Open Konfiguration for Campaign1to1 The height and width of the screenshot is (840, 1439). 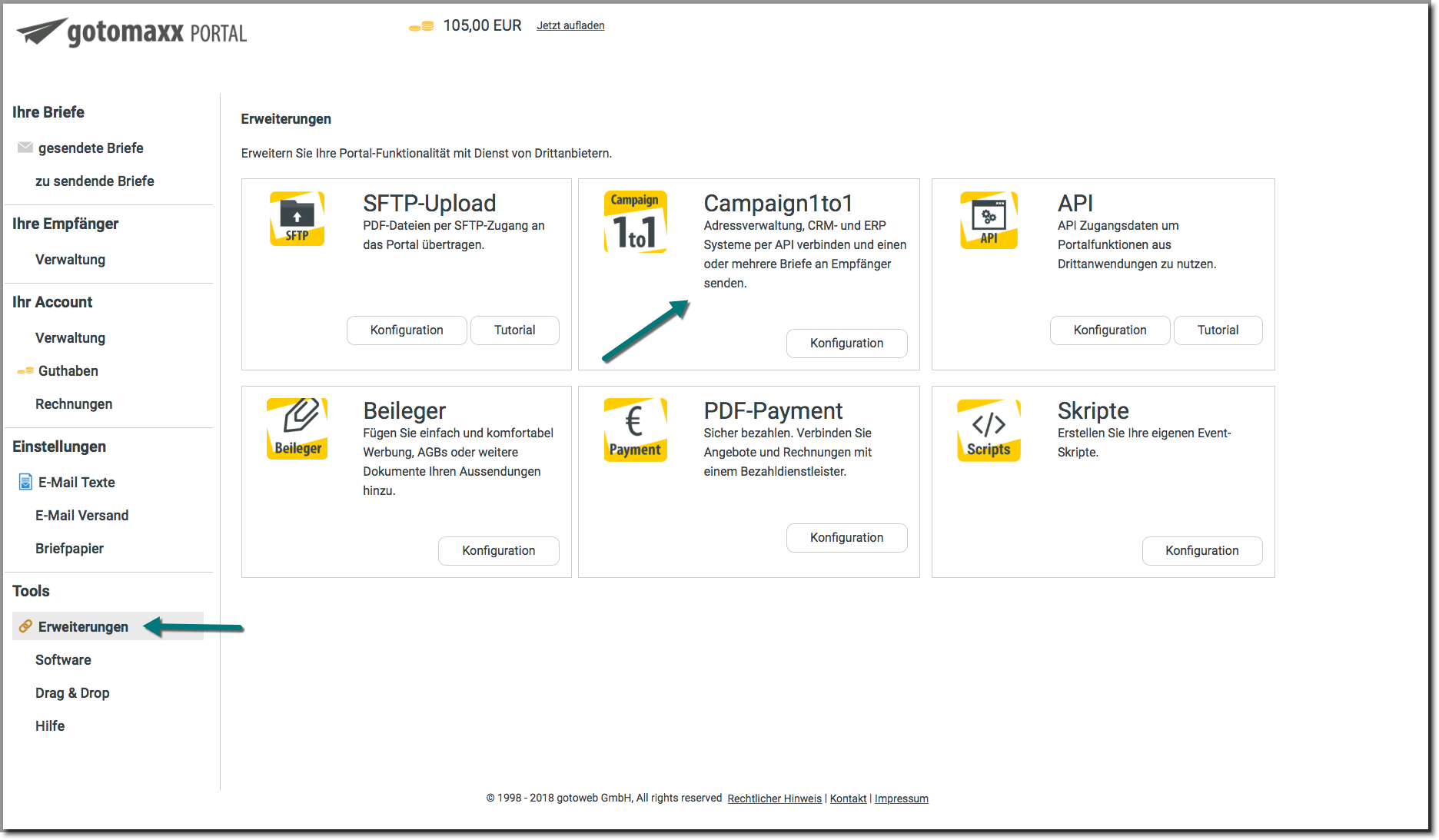pos(846,344)
